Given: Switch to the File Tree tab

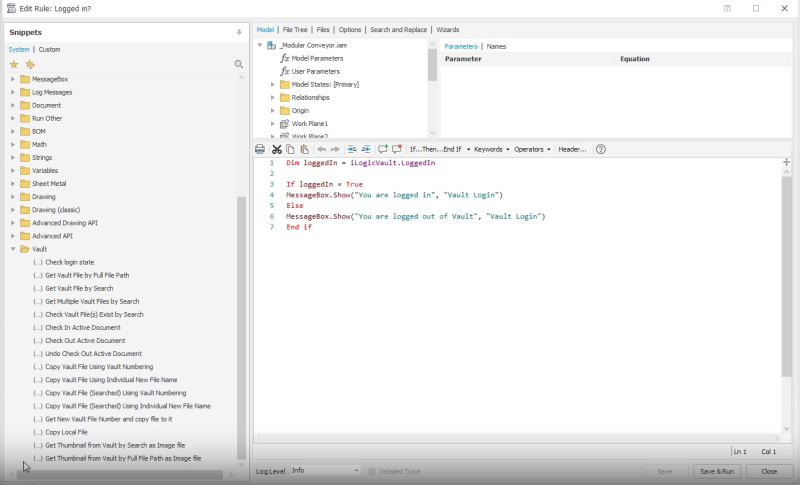Looking at the screenshot, I should [x=295, y=30].
